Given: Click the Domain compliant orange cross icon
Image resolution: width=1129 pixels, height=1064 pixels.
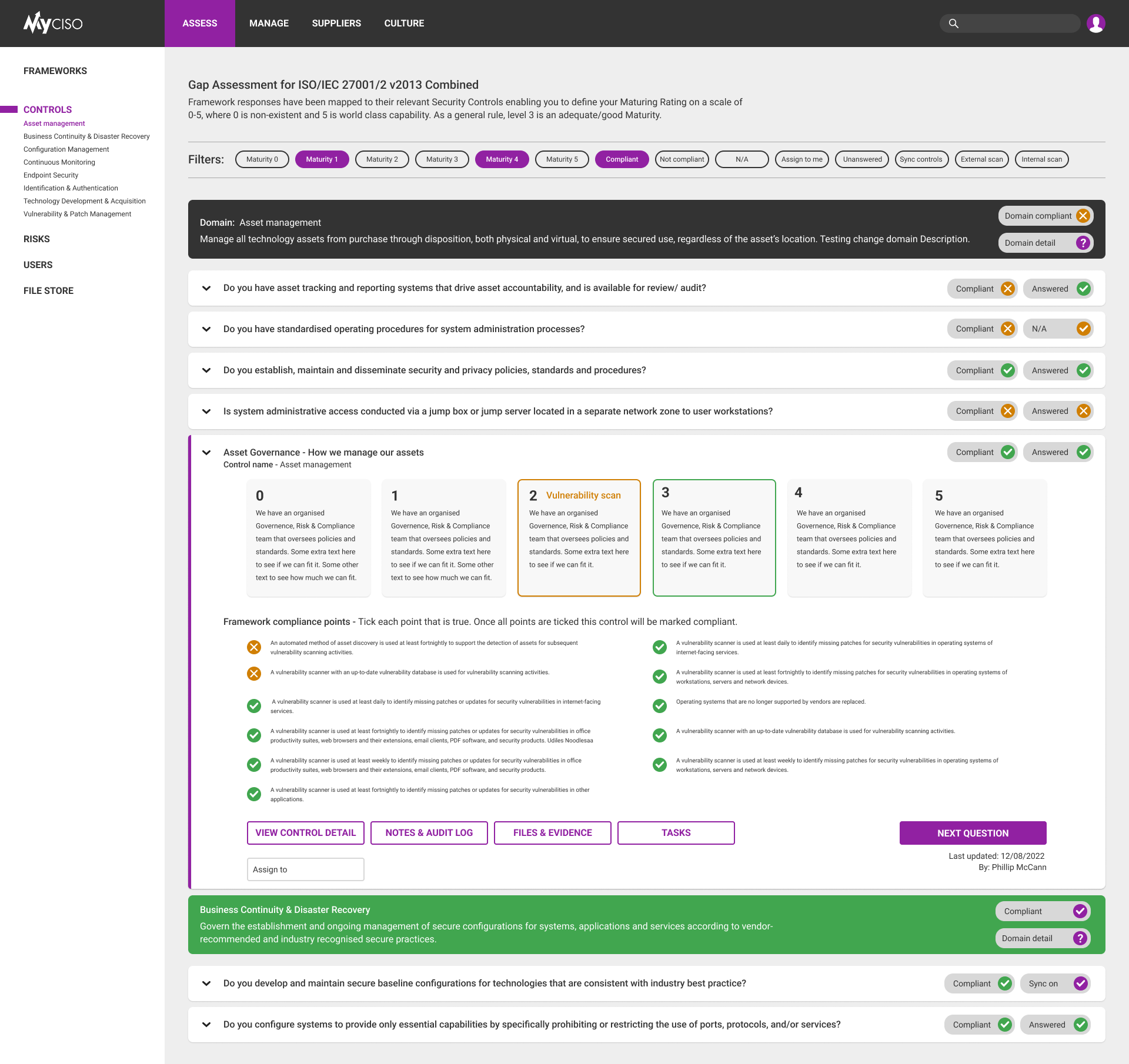Looking at the screenshot, I should coord(1083,216).
